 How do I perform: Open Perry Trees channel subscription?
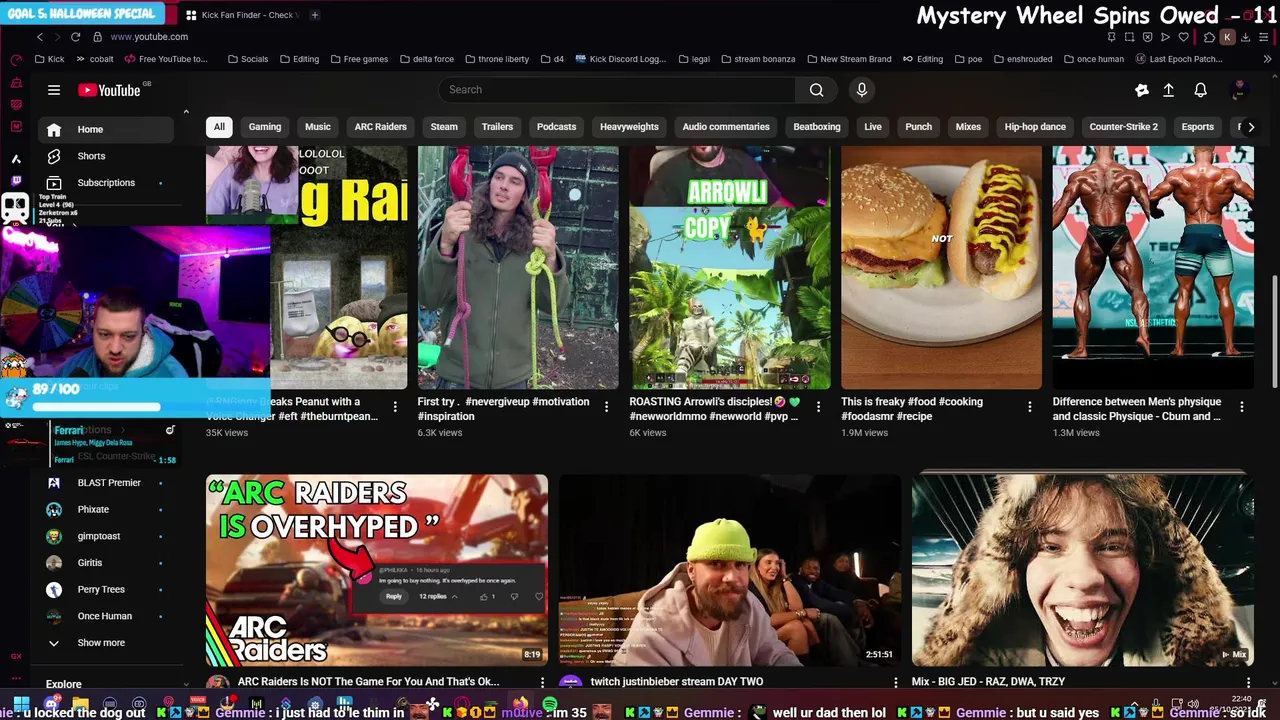coord(106,590)
